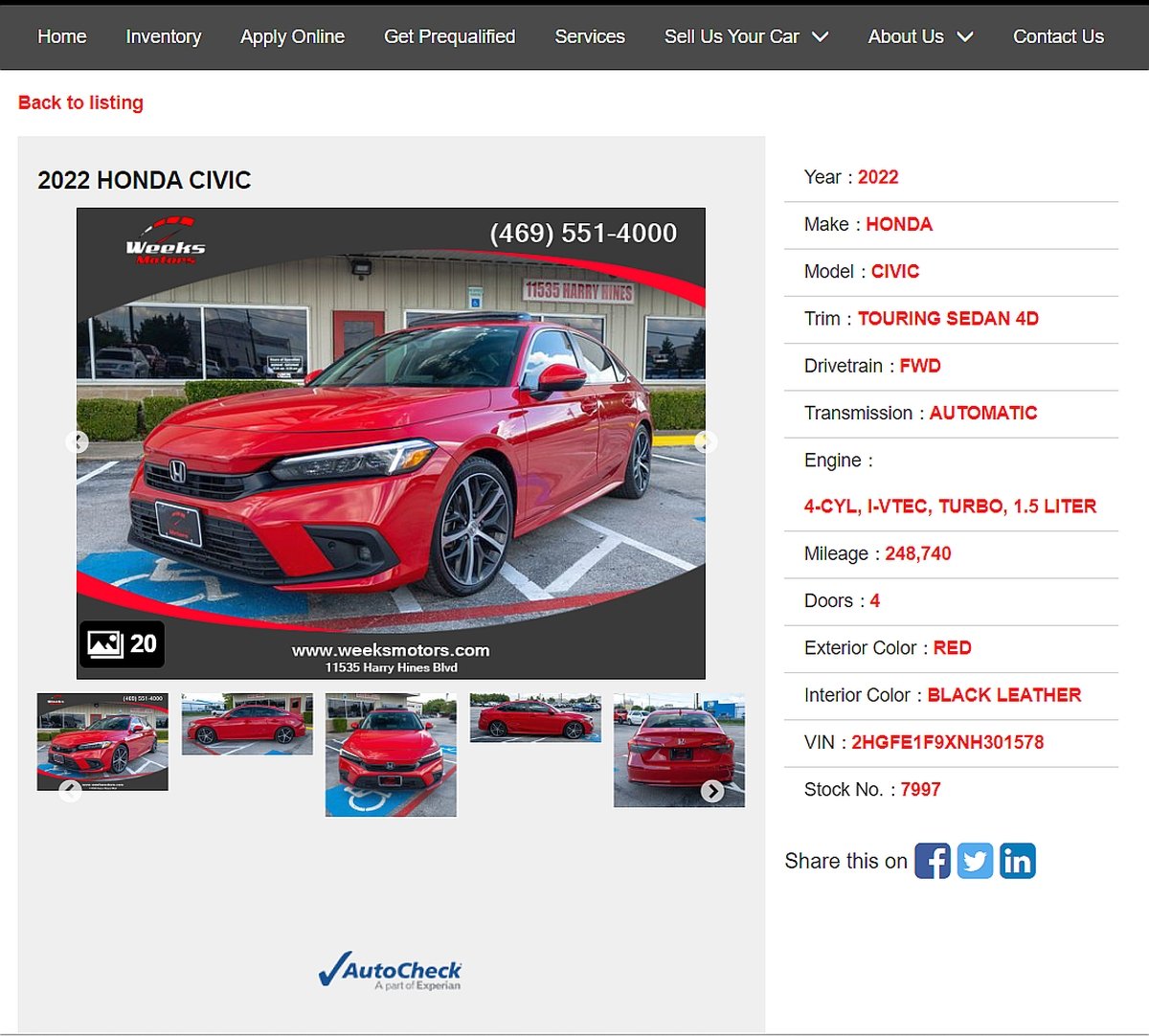The image size is (1149, 1036).
Task: Click the stock number 7997
Action: (920, 789)
